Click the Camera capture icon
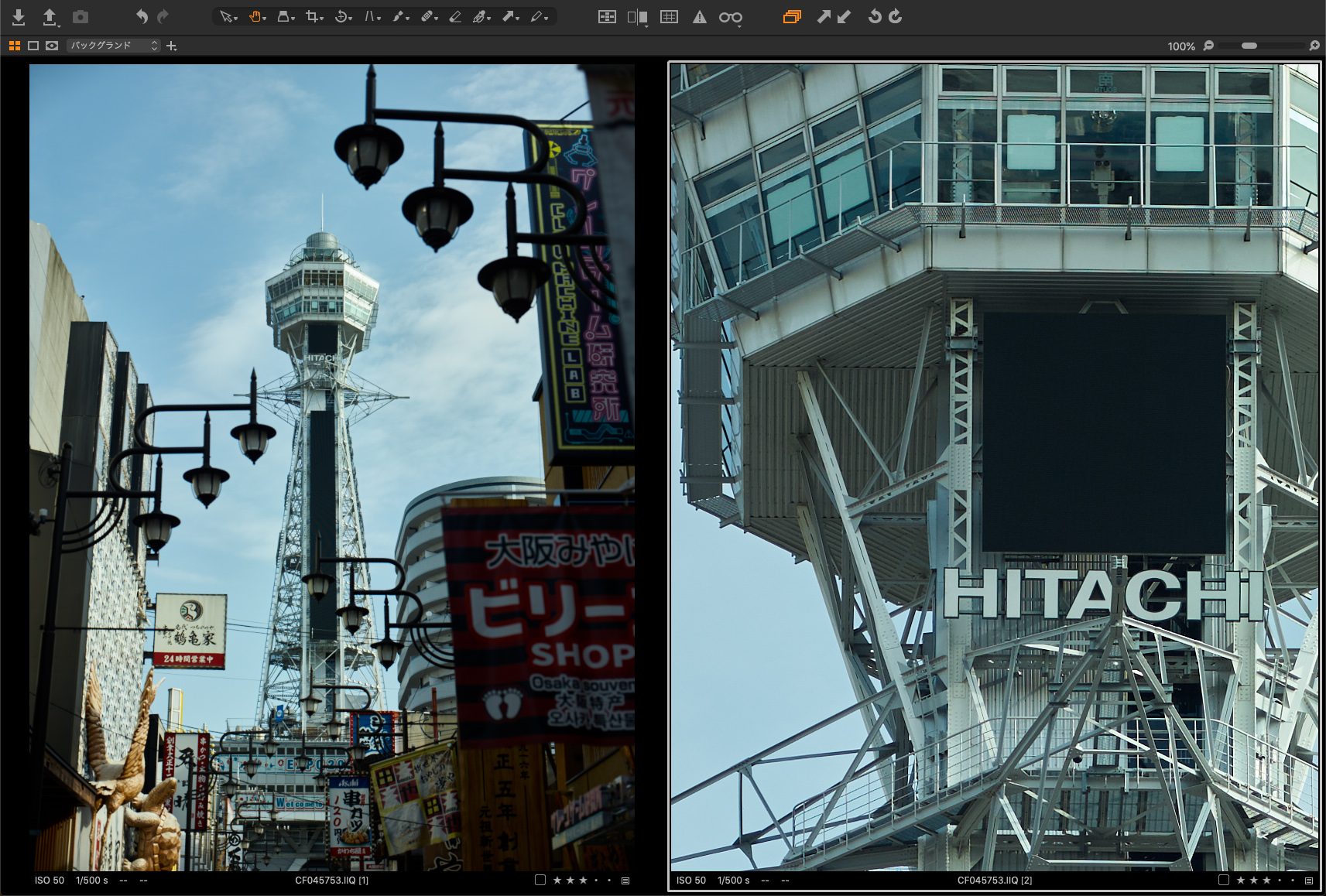 point(81,16)
